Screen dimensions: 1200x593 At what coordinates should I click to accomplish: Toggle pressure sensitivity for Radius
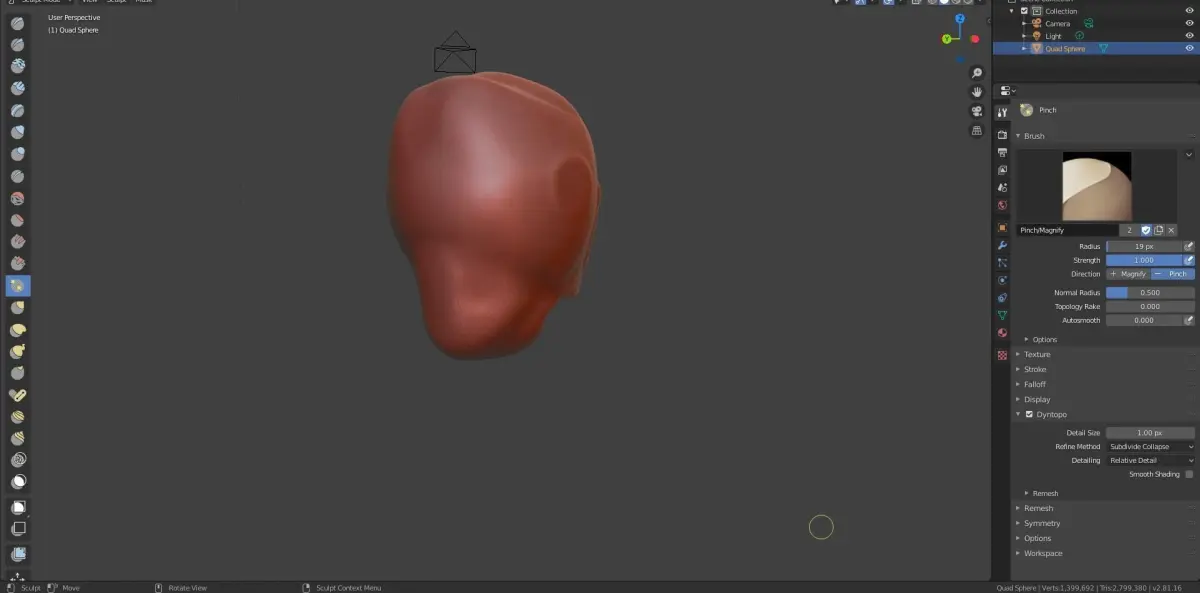point(1189,246)
